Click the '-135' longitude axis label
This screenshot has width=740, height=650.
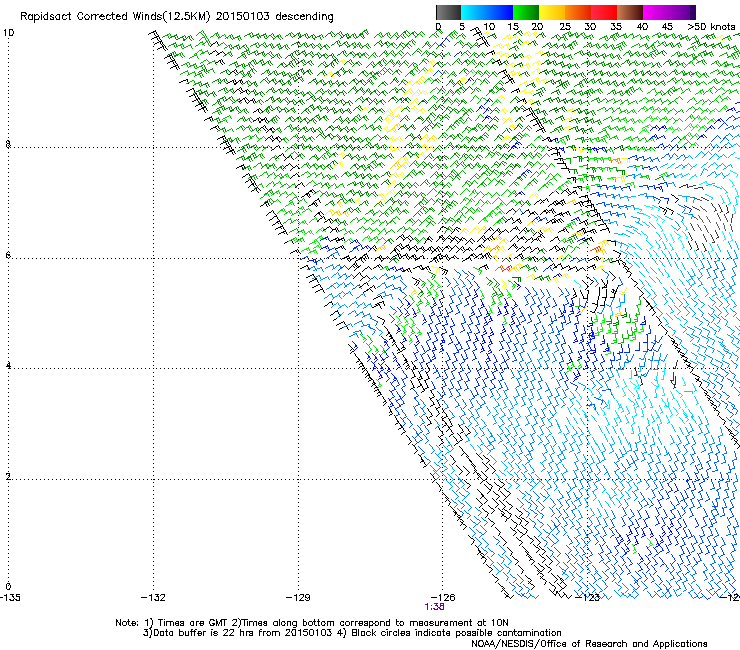(10, 598)
